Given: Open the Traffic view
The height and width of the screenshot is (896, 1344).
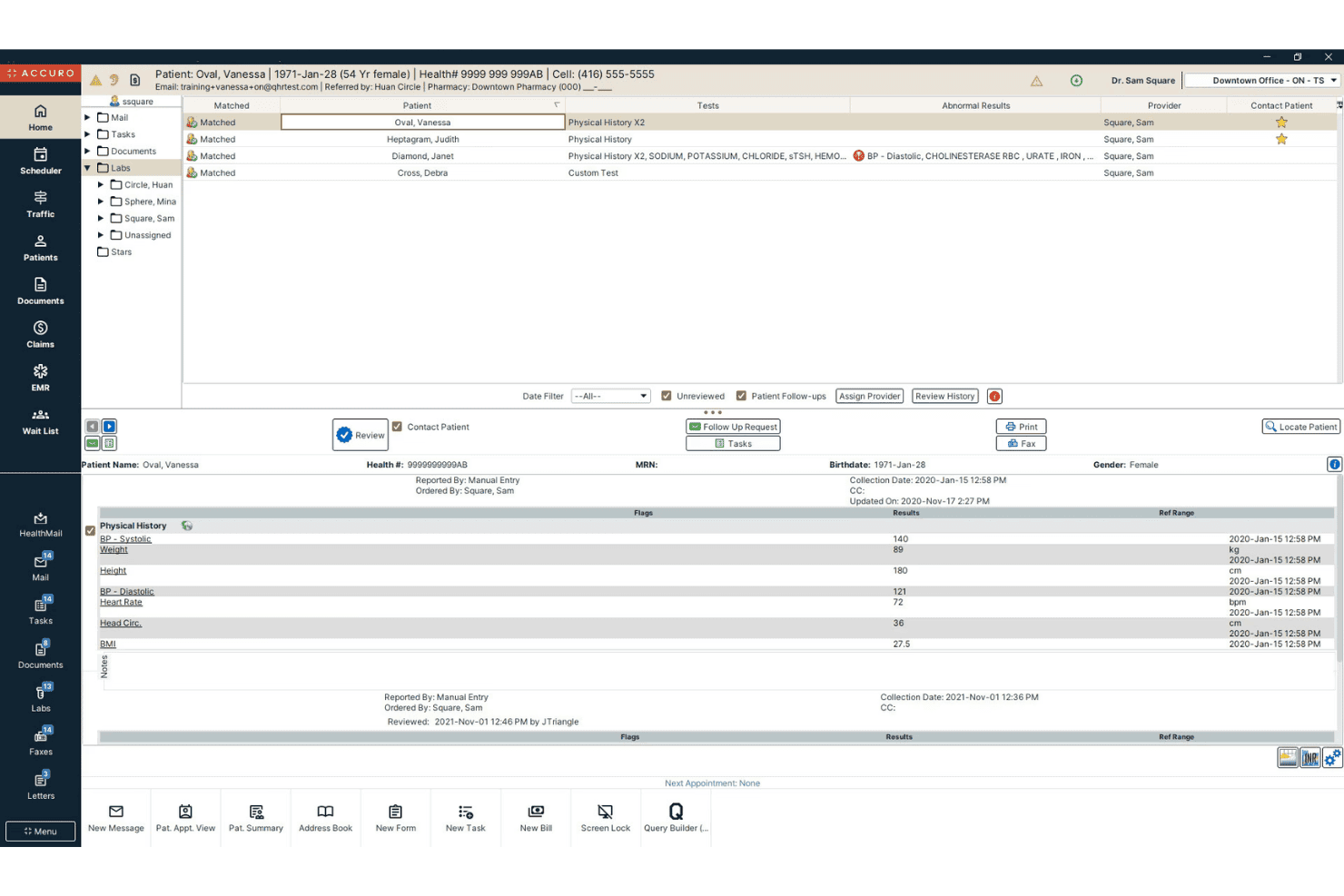Looking at the screenshot, I should (40, 204).
